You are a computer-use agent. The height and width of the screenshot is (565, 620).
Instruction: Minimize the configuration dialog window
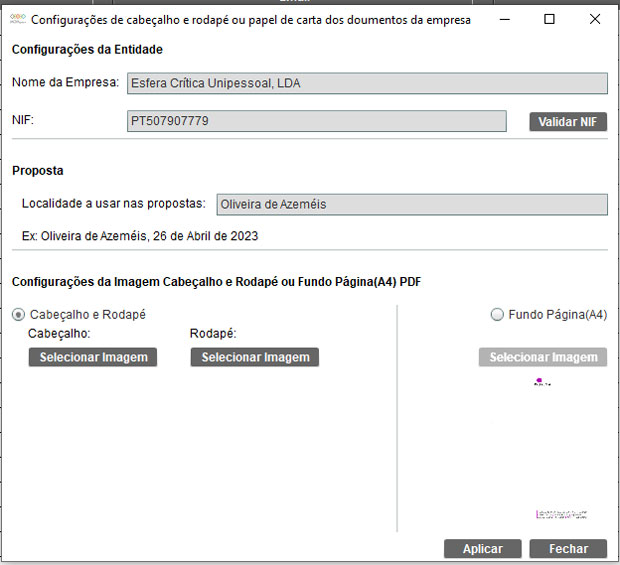503,19
